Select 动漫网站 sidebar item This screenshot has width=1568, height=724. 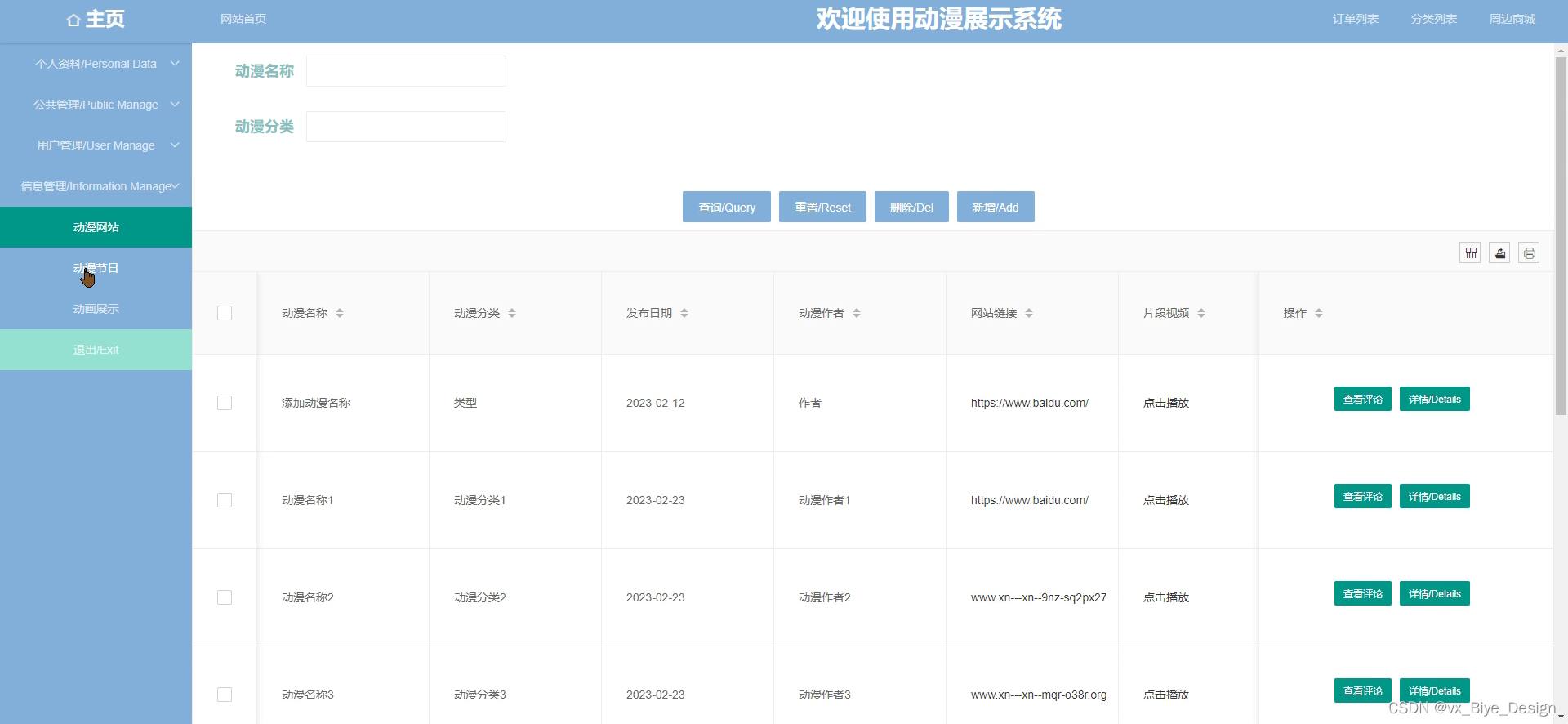pyautogui.click(x=96, y=227)
